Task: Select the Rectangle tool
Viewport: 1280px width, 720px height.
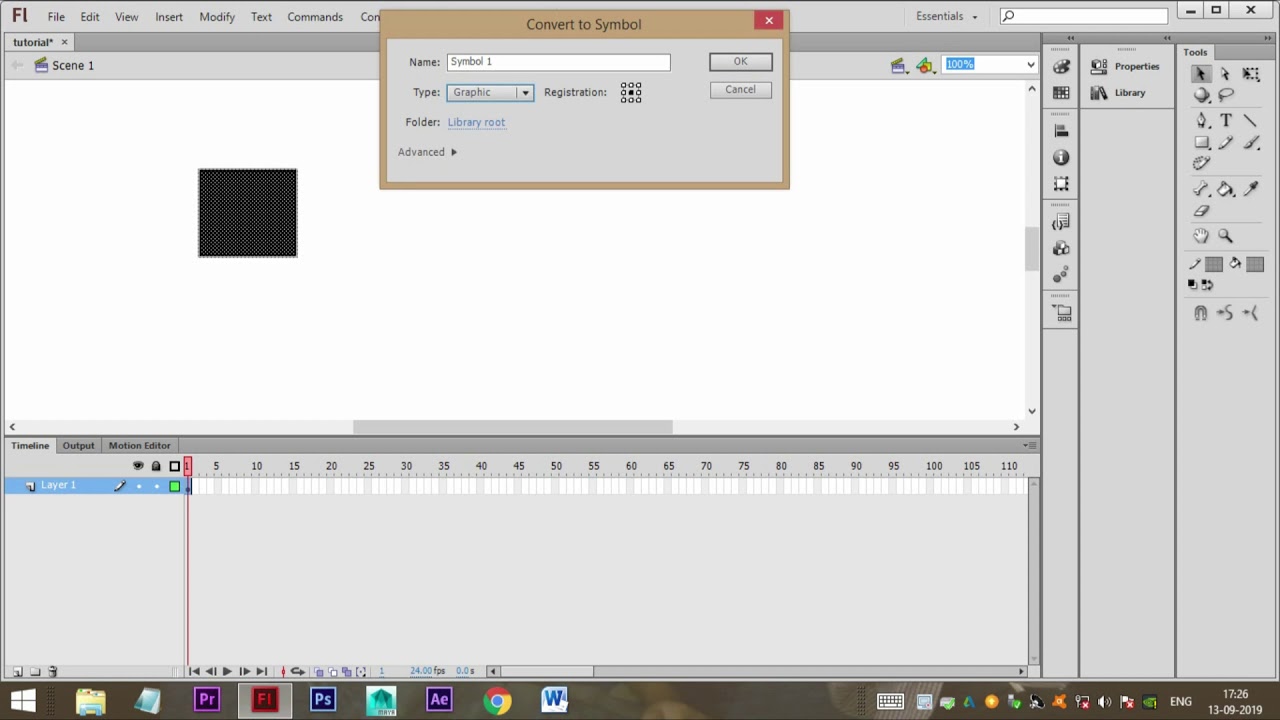Action: click(x=1202, y=142)
